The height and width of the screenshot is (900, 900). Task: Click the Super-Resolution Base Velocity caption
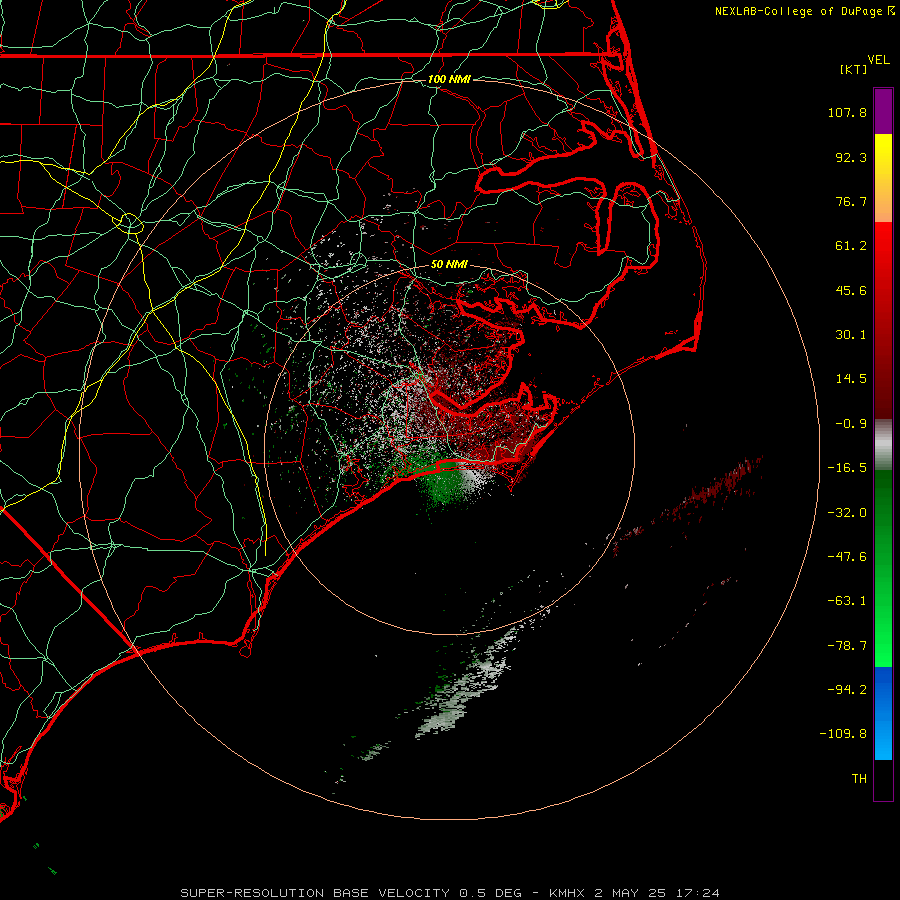(x=449, y=893)
